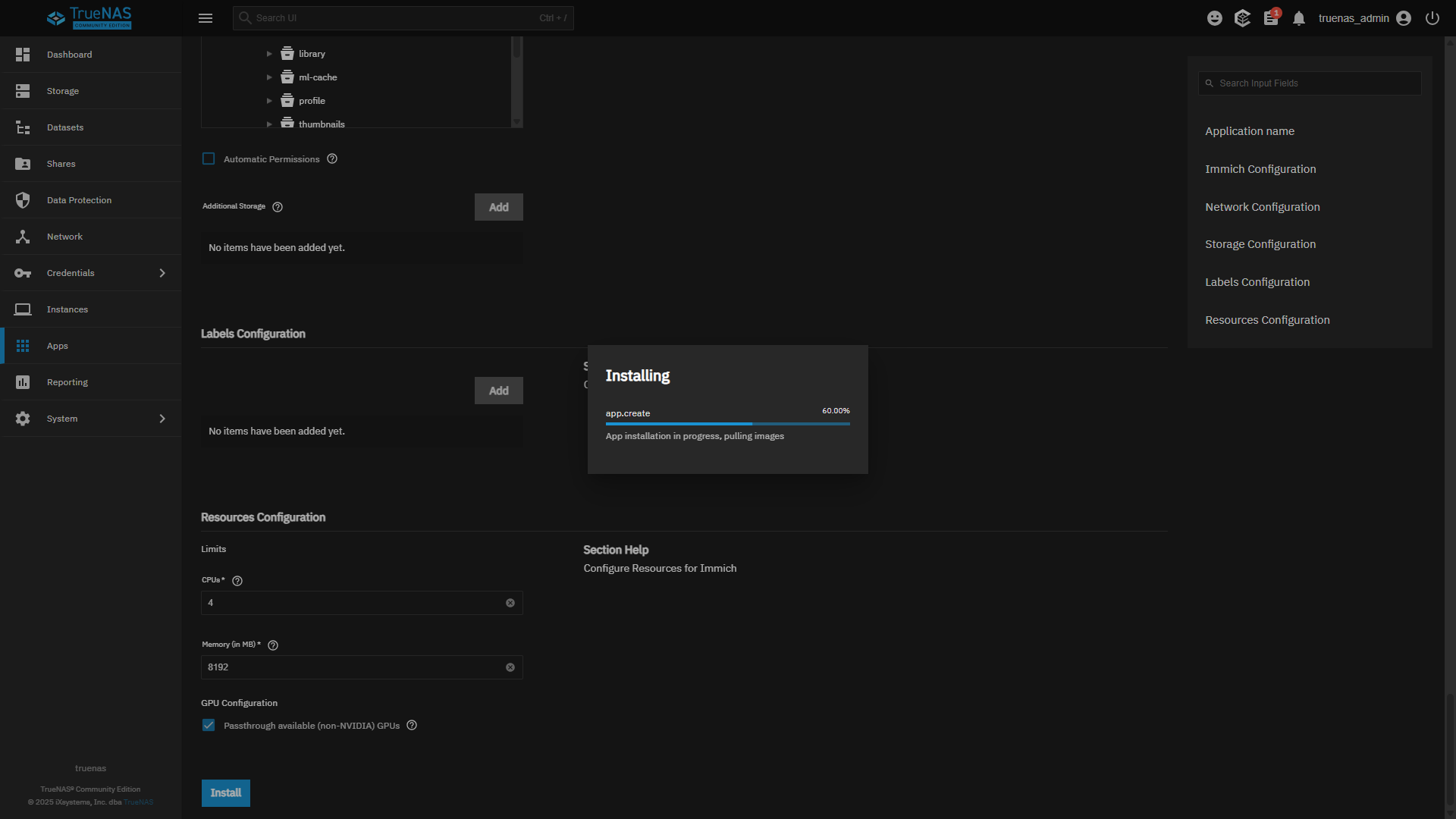Clear the CPUs field value
Screen dimensions: 1456x819
click(x=510, y=603)
